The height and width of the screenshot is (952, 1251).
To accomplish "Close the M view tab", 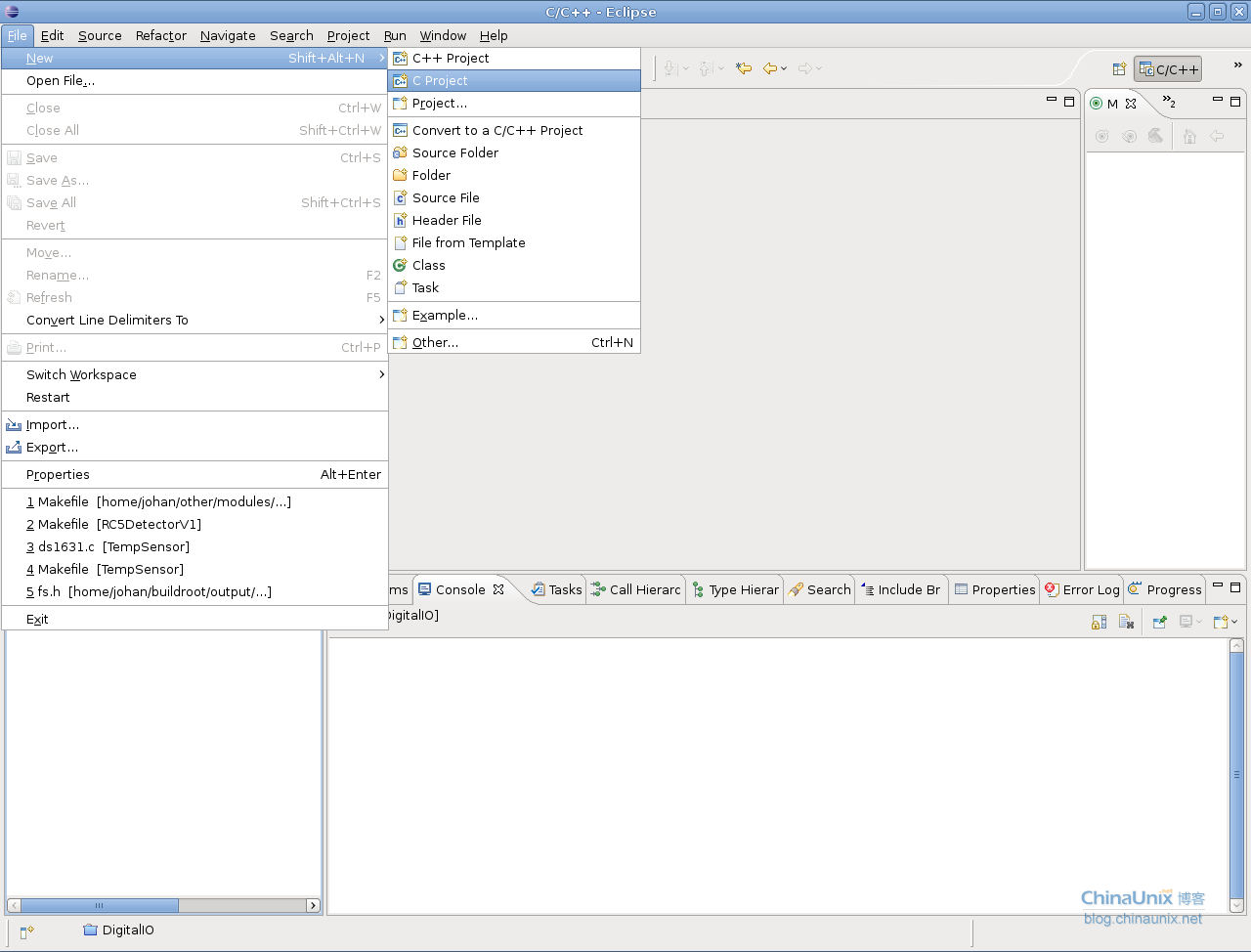I will click(1131, 104).
